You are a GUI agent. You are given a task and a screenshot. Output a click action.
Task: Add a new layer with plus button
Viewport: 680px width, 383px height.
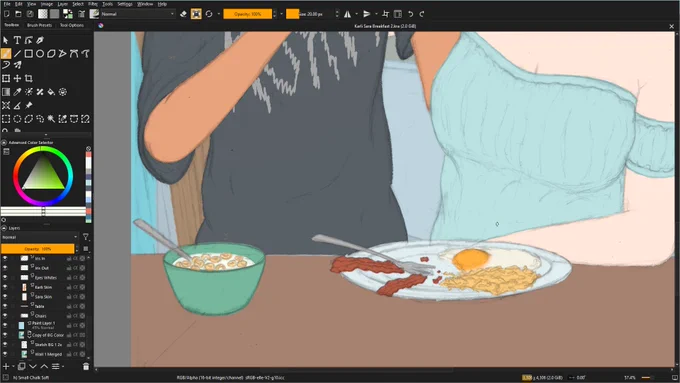pos(6,367)
